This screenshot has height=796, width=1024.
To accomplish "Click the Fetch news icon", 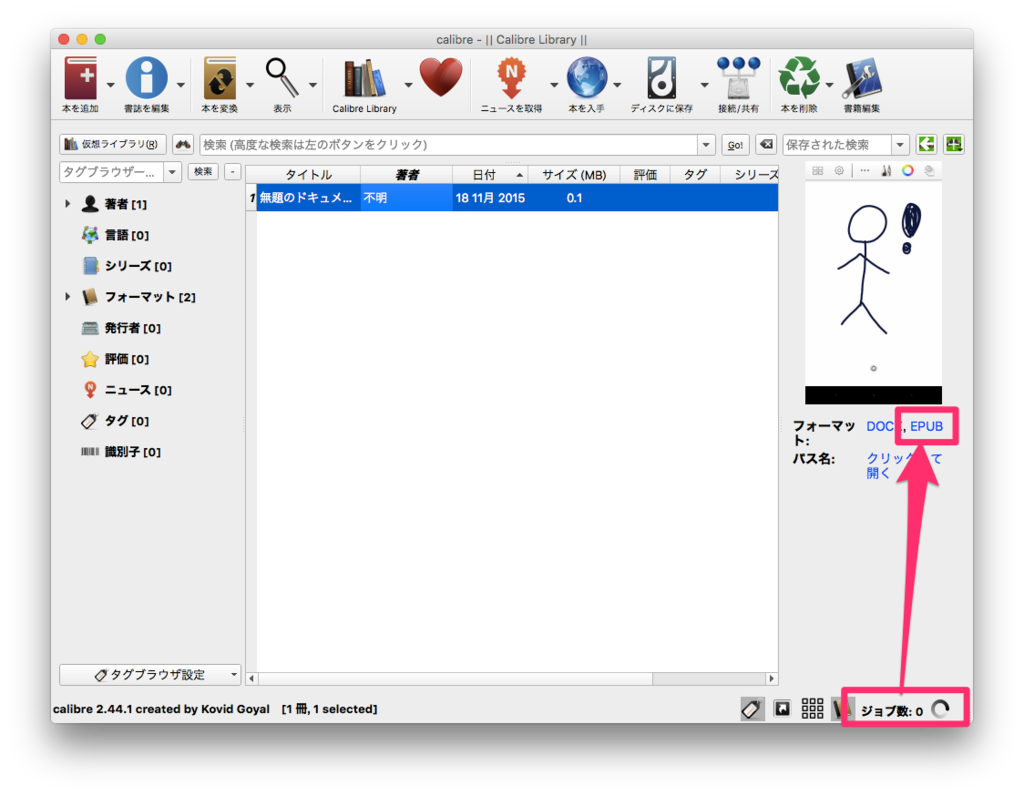I will 511,78.
